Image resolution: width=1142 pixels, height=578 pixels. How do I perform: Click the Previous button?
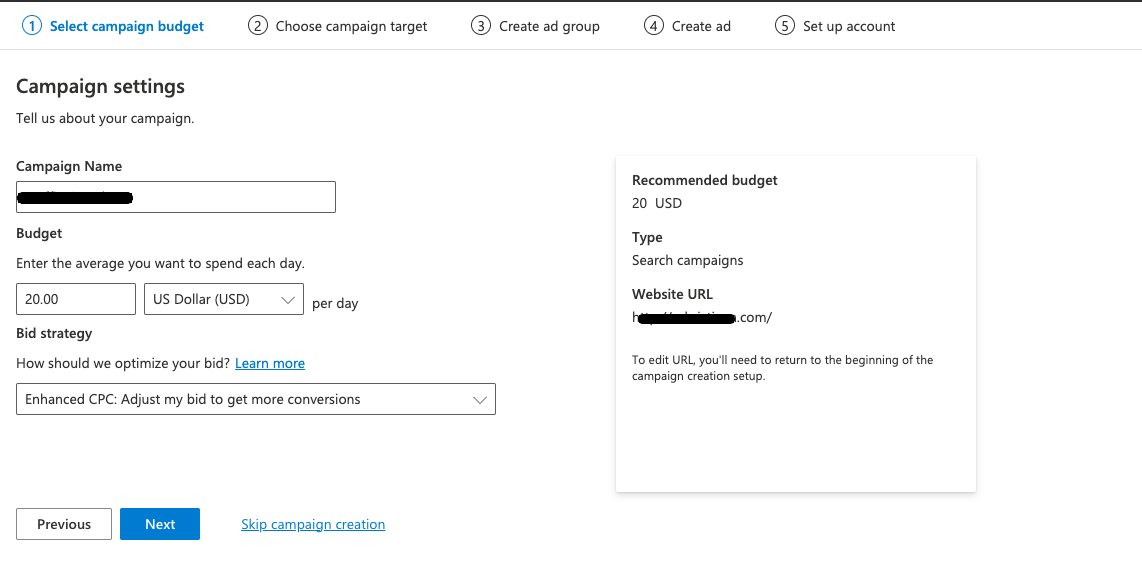pos(64,524)
